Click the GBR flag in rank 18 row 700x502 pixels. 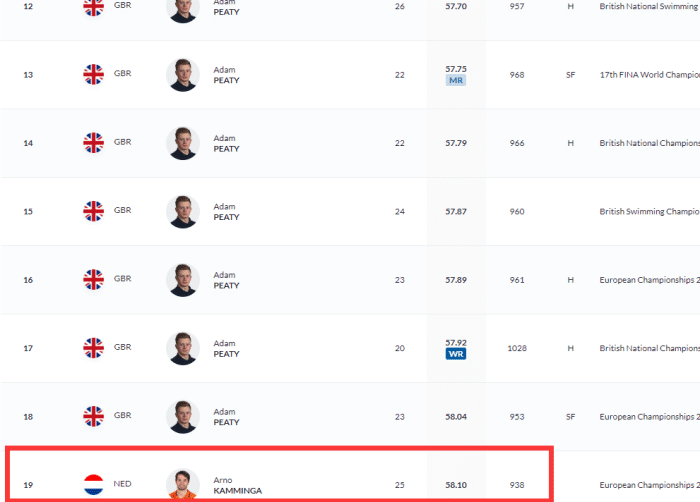pyautogui.click(x=93, y=416)
